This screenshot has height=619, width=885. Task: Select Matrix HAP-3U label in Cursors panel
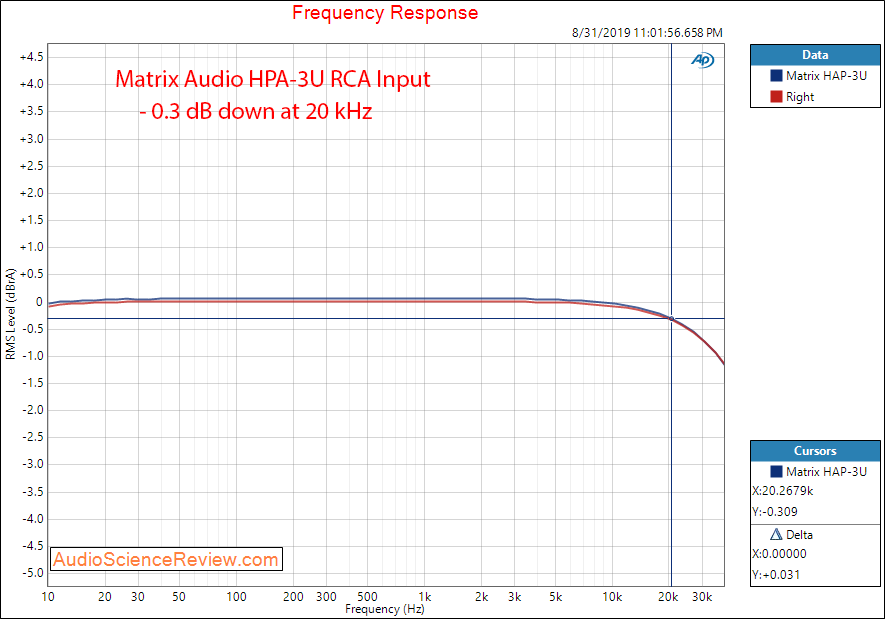click(826, 472)
